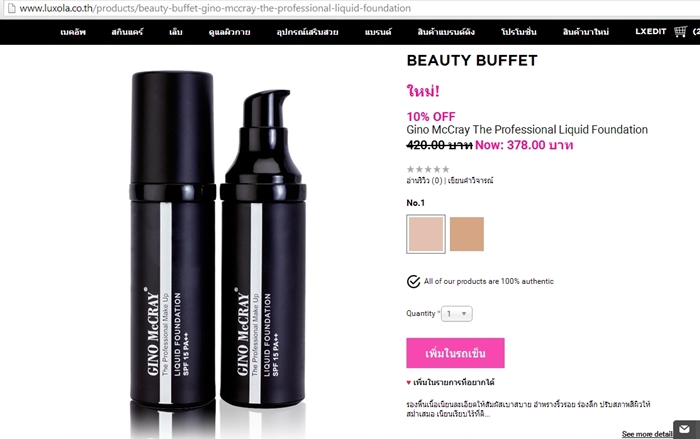Open the Quantity dropdown
700x439 pixels.
(457, 314)
